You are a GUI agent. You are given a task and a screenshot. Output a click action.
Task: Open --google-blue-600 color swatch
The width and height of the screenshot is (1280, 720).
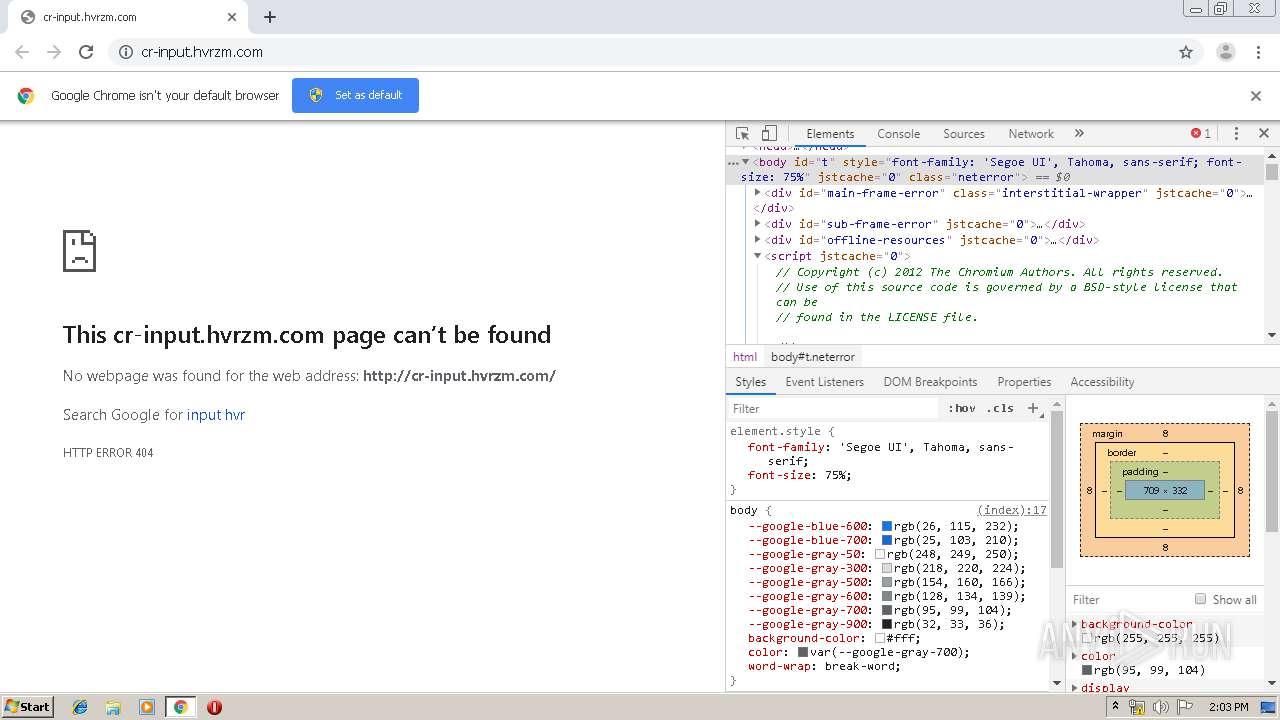tap(886, 526)
